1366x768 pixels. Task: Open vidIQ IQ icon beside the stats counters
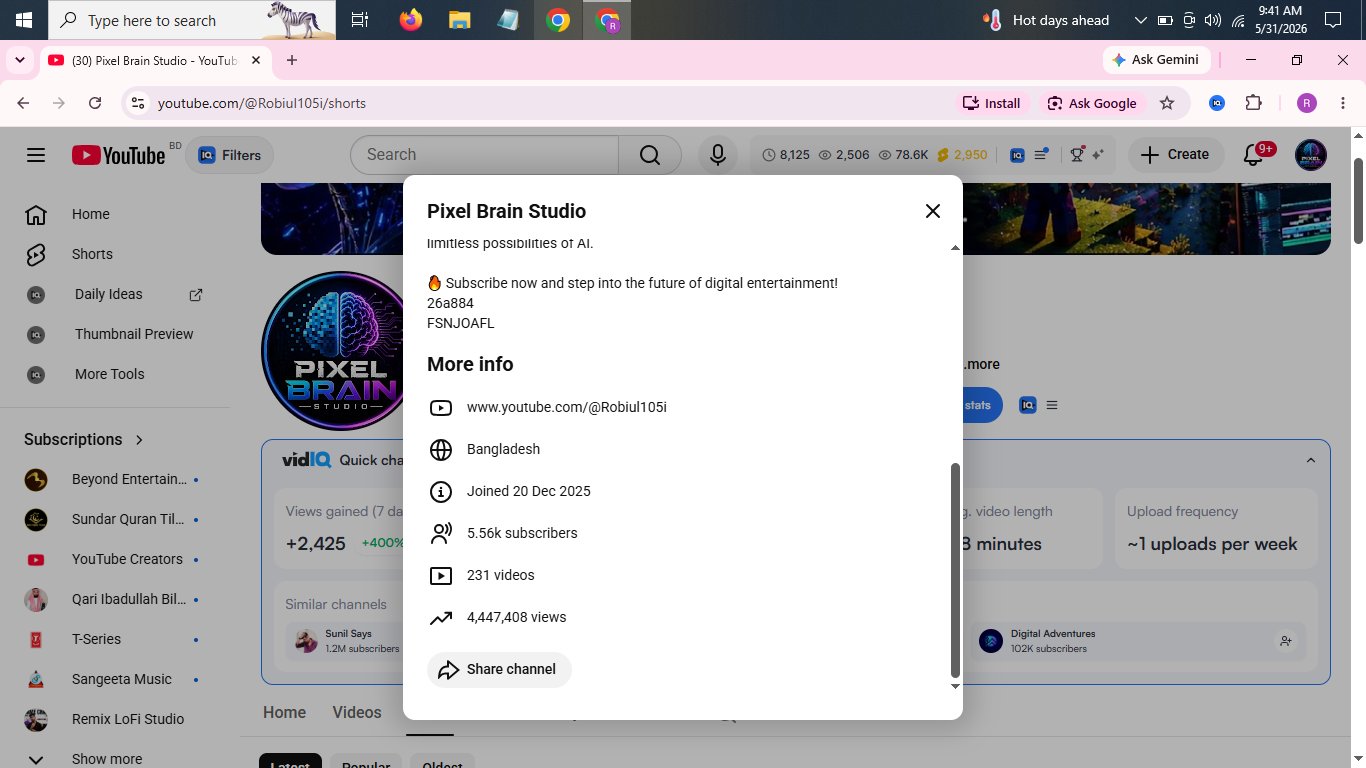click(1017, 155)
